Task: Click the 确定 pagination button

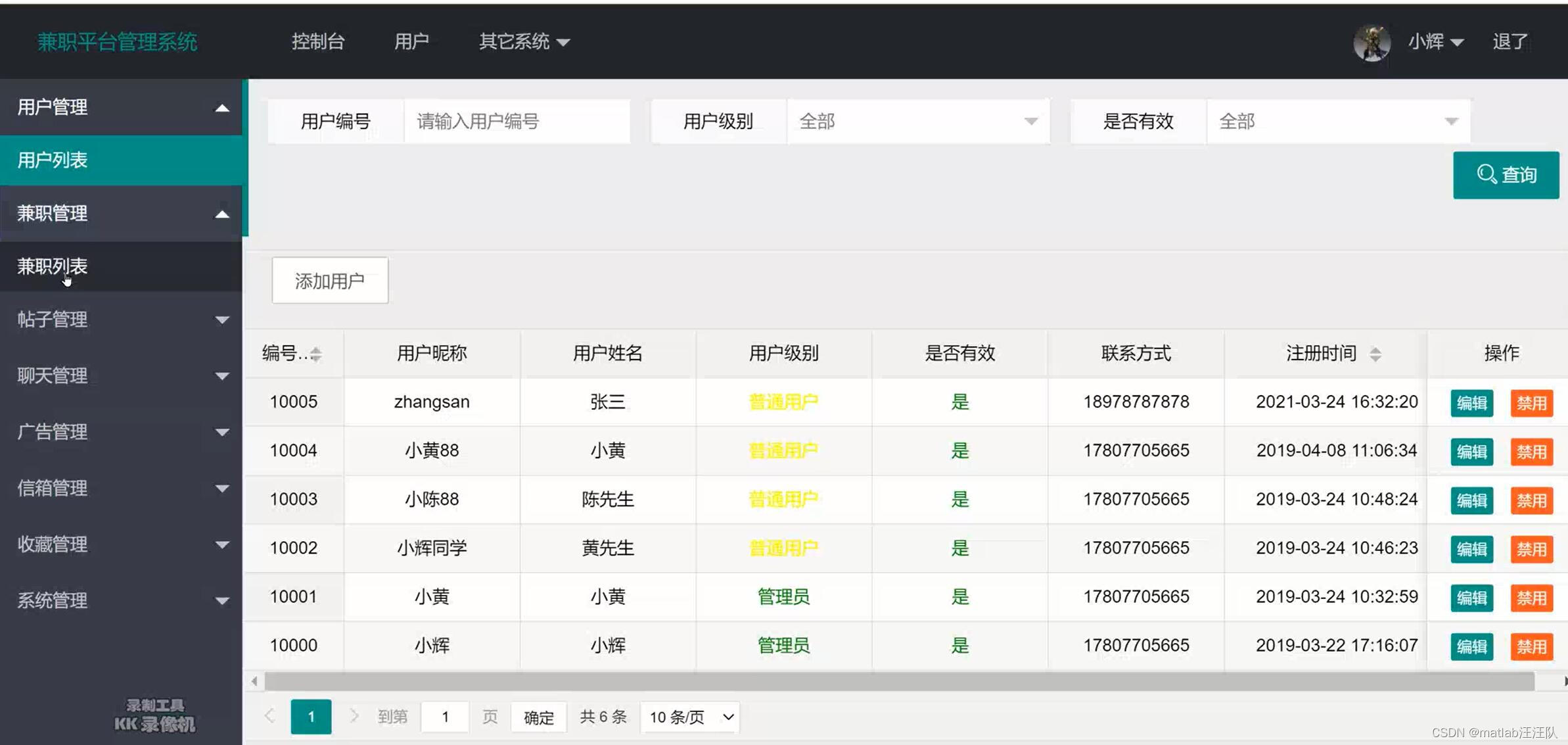Action: (x=539, y=717)
